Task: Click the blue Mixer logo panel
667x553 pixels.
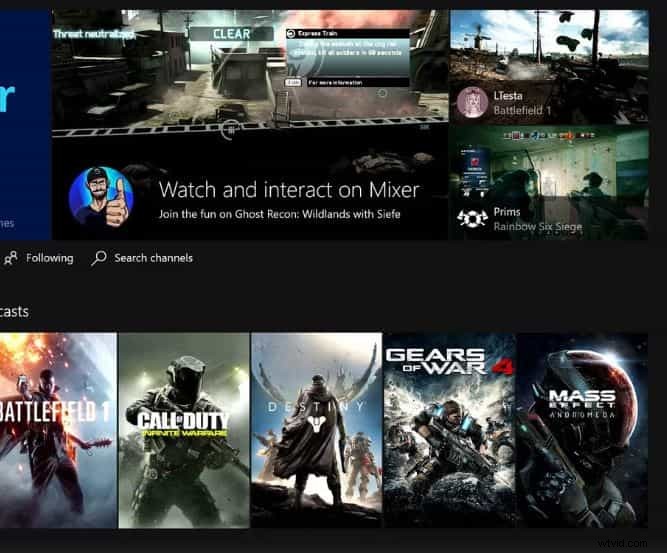Action: tap(26, 125)
